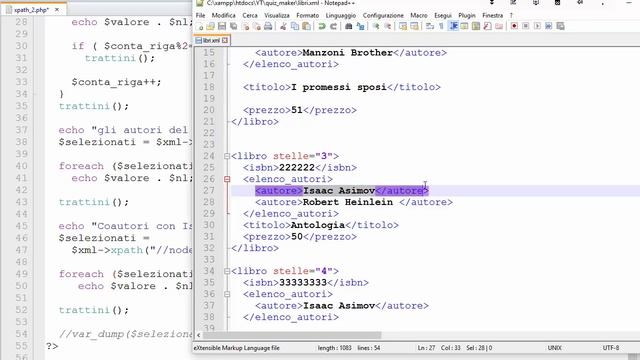The height and width of the screenshot is (360, 640).
Task: Open the Macro menu
Action: [x=418, y=16]
